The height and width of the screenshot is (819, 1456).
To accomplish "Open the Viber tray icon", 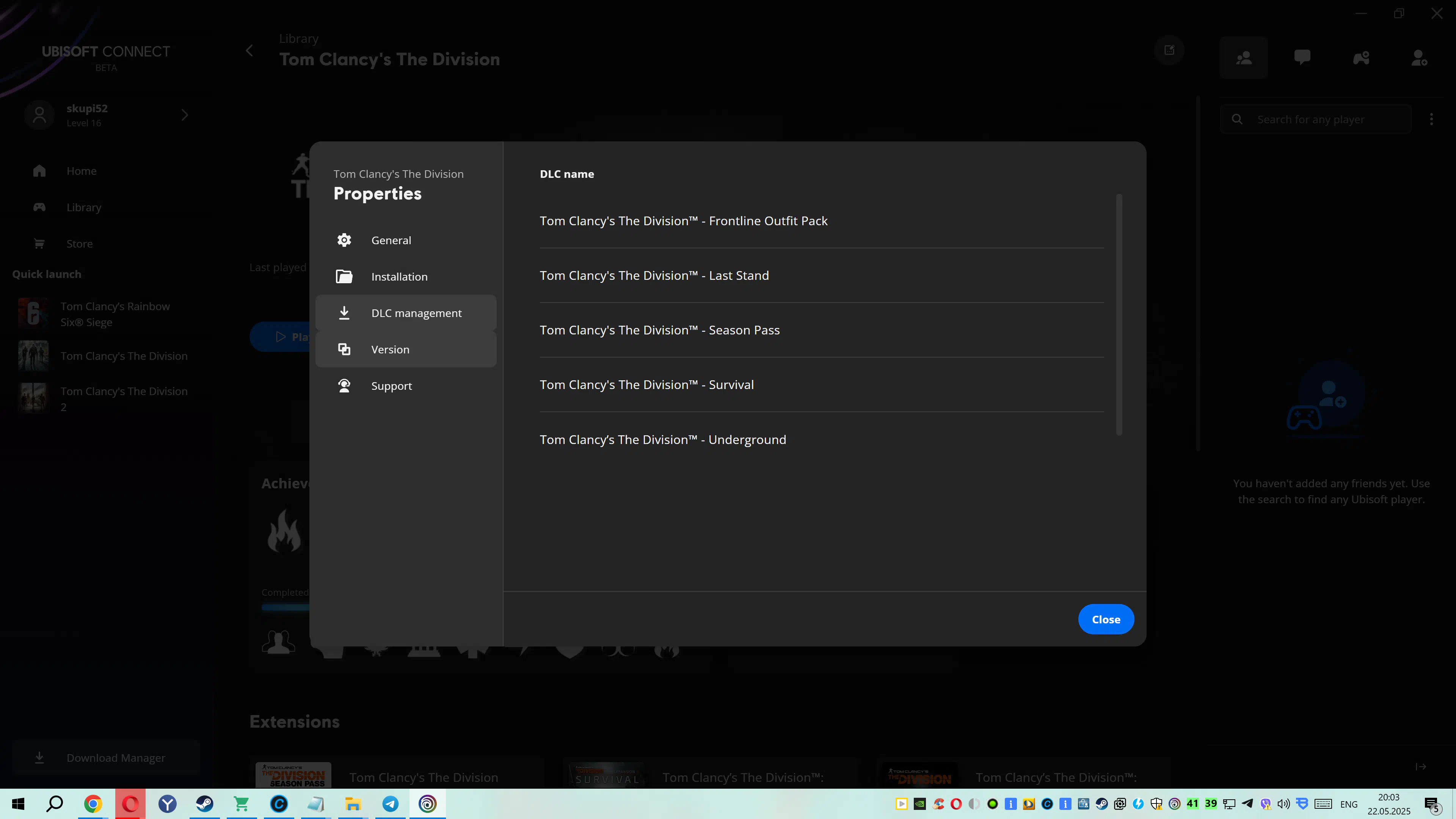I will [x=1266, y=804].
